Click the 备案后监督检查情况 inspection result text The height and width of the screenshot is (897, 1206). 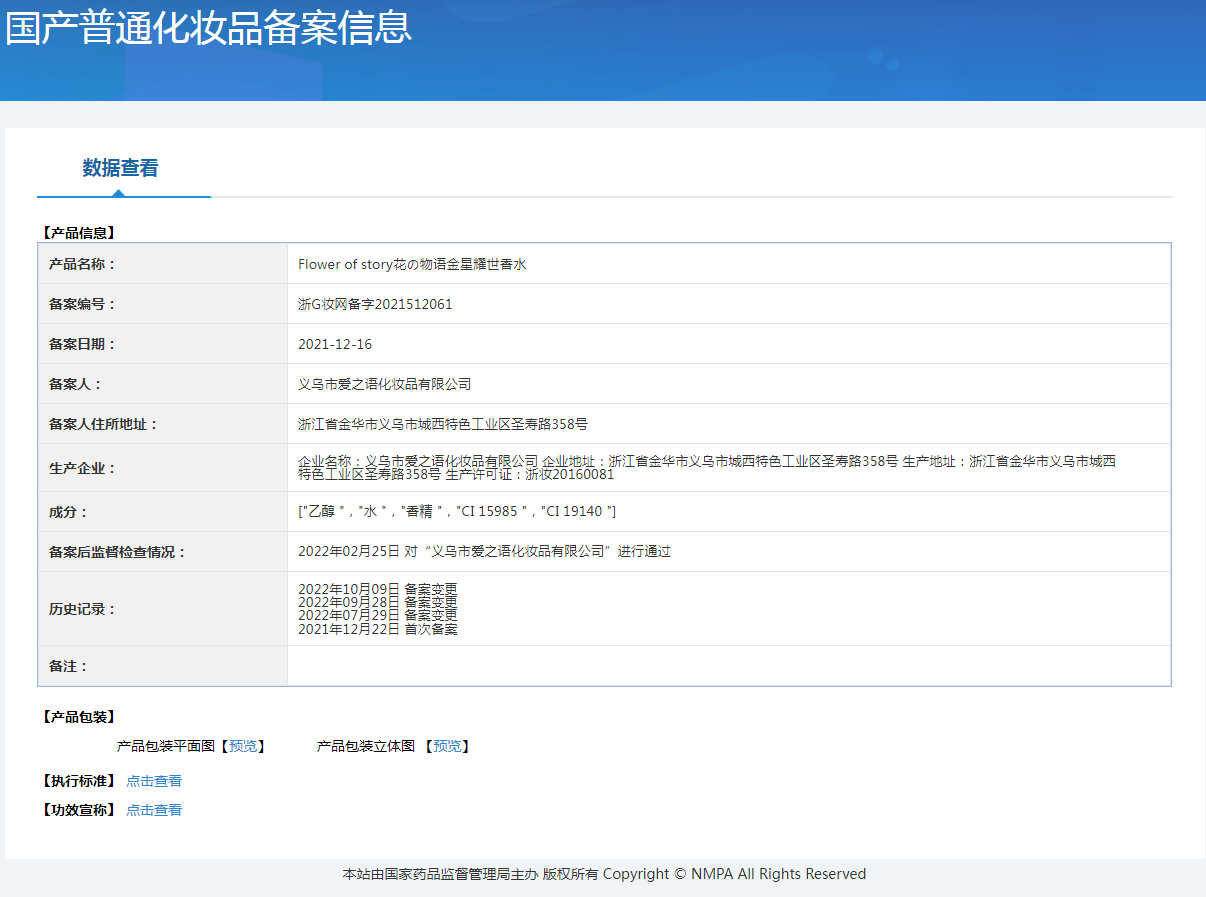point(484,551)
